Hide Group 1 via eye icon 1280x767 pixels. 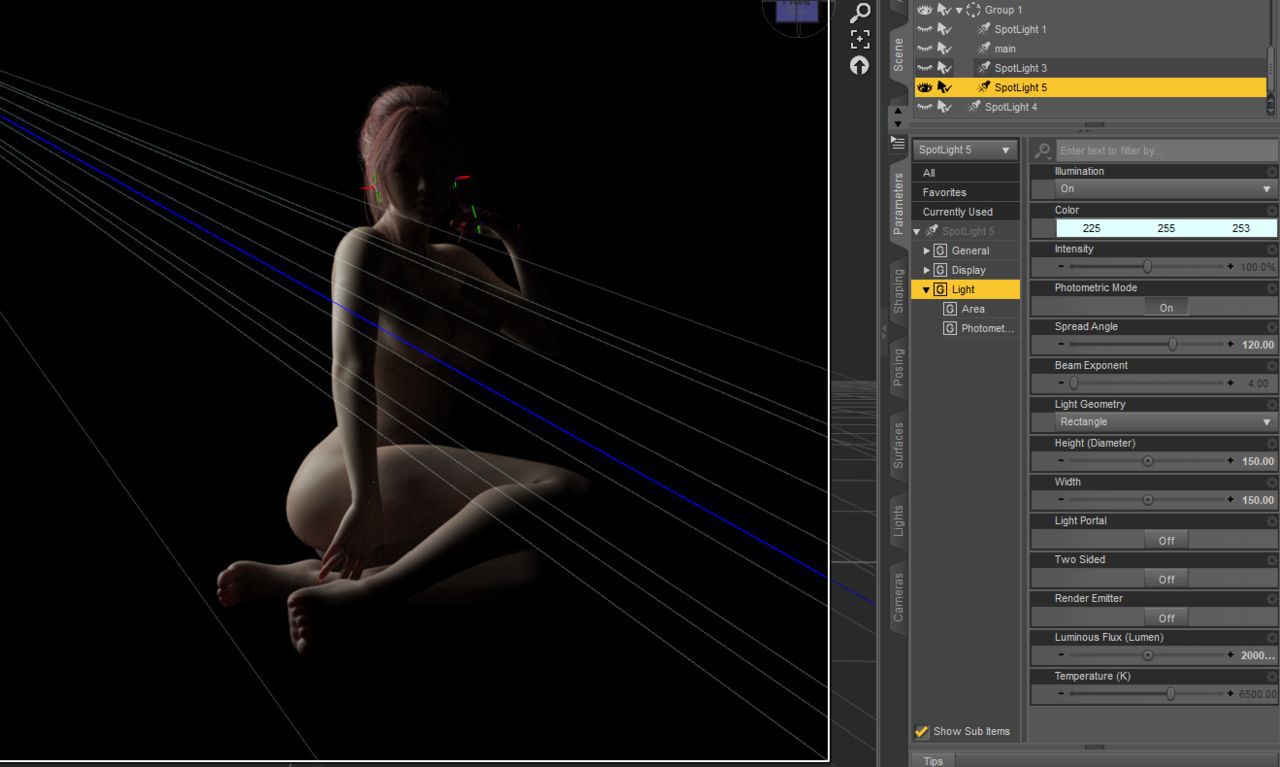coord(925,10)
